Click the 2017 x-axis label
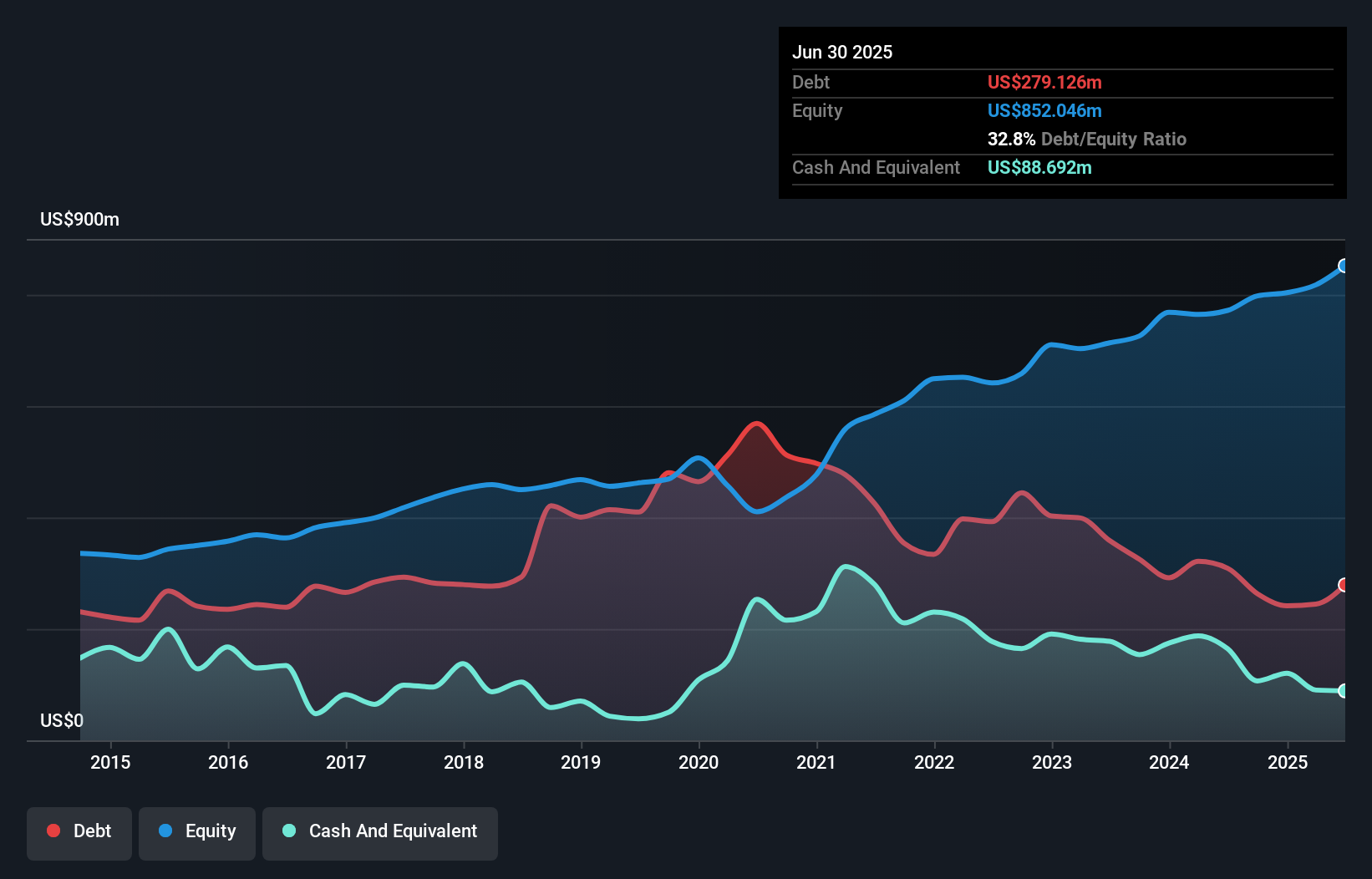The width and height of the screenshot is (1372, 879). point(346,762)
